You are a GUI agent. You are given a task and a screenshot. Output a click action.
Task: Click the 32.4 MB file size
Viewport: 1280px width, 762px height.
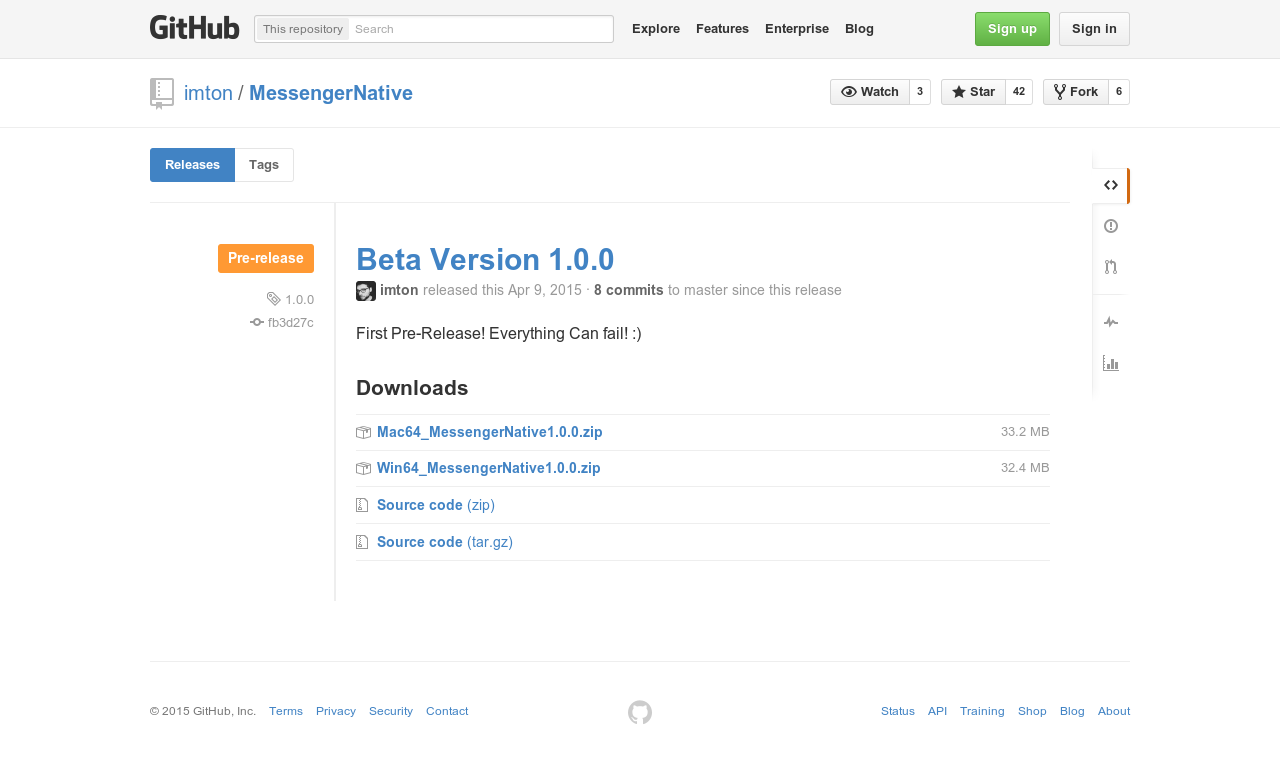pyautogui.click(x=1025, y=468)
